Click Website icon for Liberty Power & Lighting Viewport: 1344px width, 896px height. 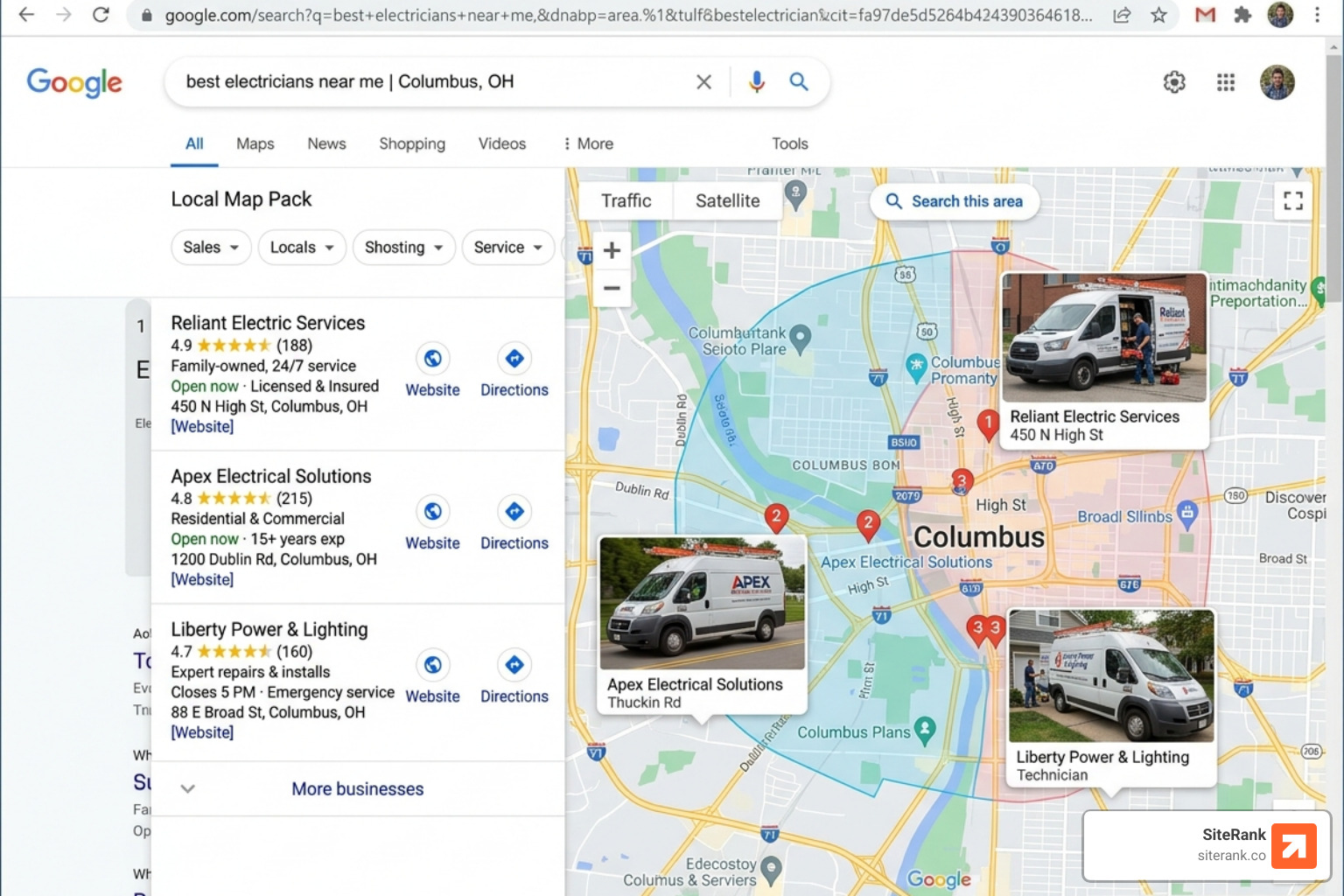[x=432, y=665]
